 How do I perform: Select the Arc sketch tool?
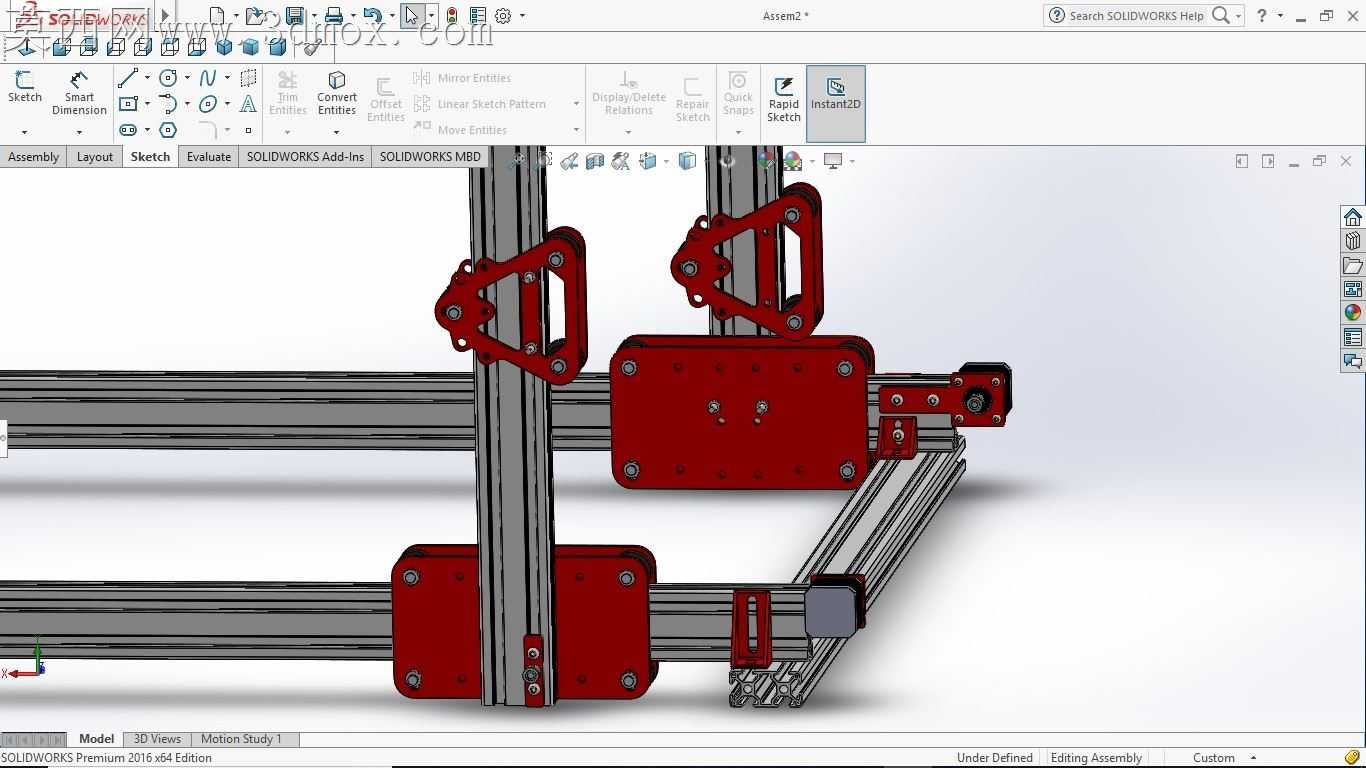click(168, 104)
